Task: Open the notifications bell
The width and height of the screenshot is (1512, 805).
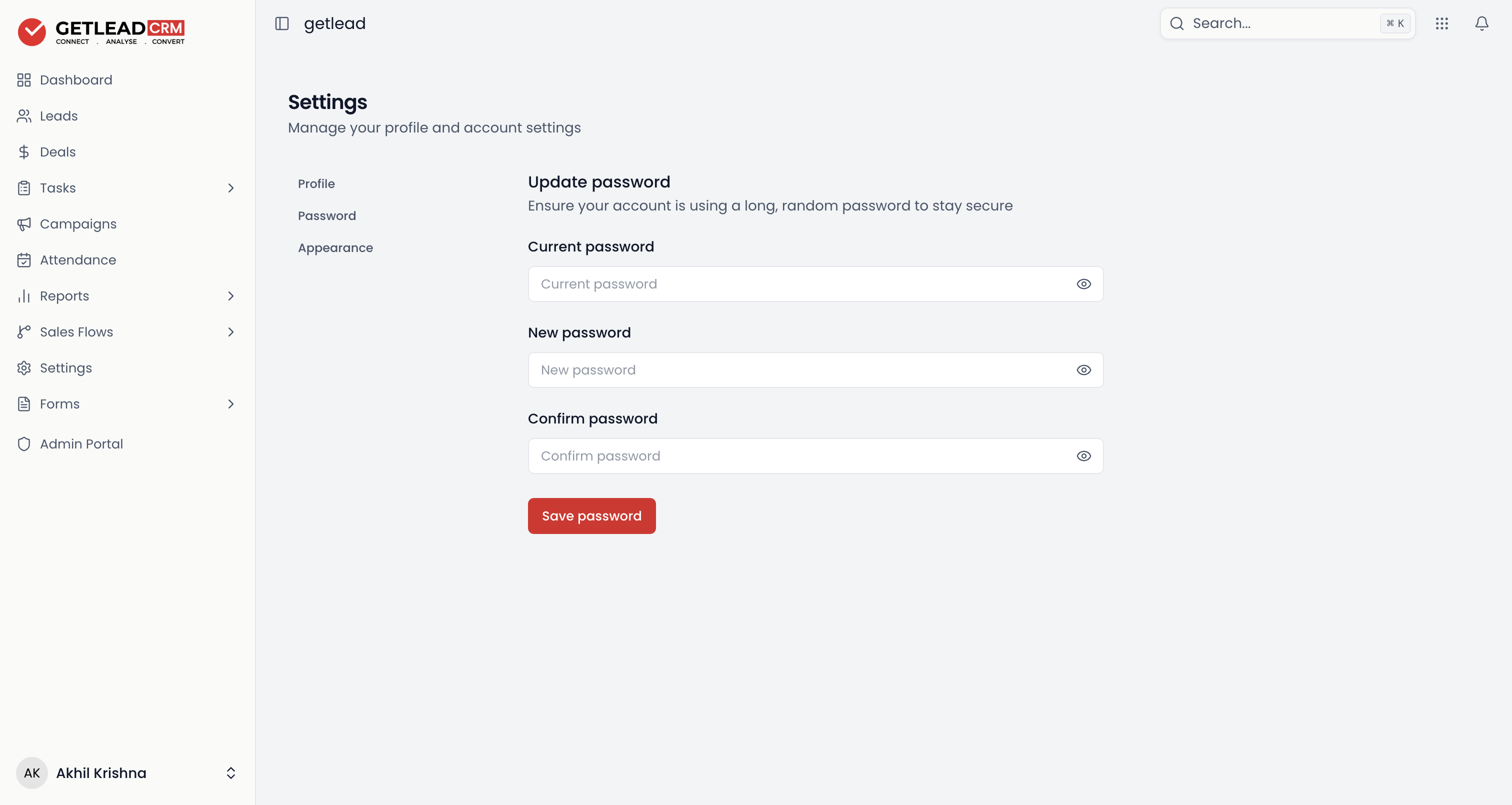Action: tap(1481, 23)
